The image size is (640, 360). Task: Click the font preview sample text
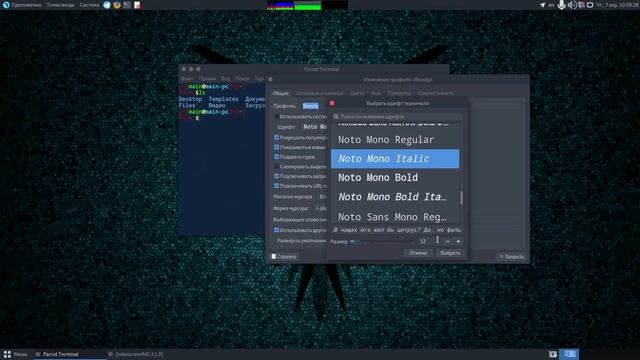[397, 230]
